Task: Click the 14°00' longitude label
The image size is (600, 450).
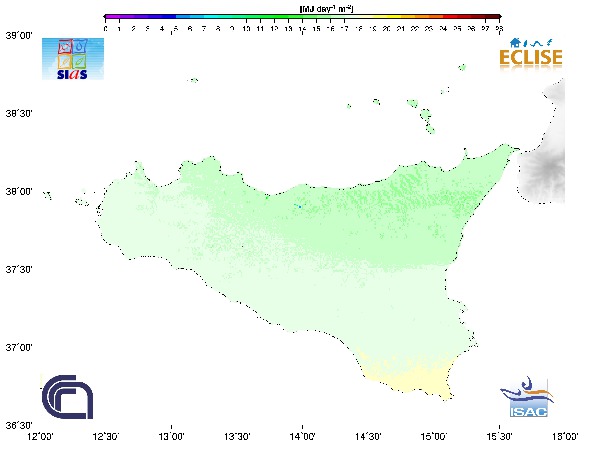Action: tap(303, 437)
